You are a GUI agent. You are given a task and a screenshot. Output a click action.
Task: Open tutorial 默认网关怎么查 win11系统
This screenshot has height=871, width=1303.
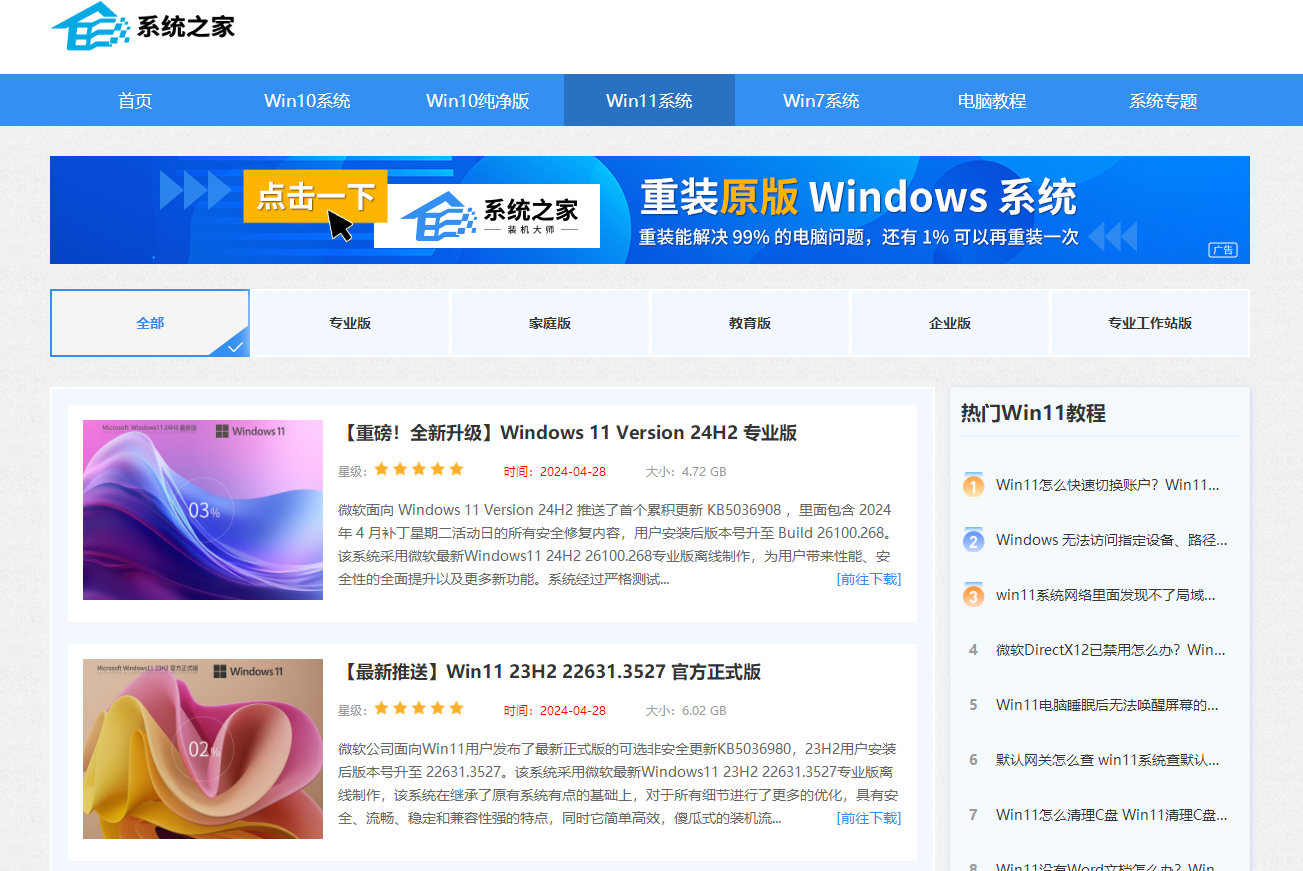coord(1108,760)
